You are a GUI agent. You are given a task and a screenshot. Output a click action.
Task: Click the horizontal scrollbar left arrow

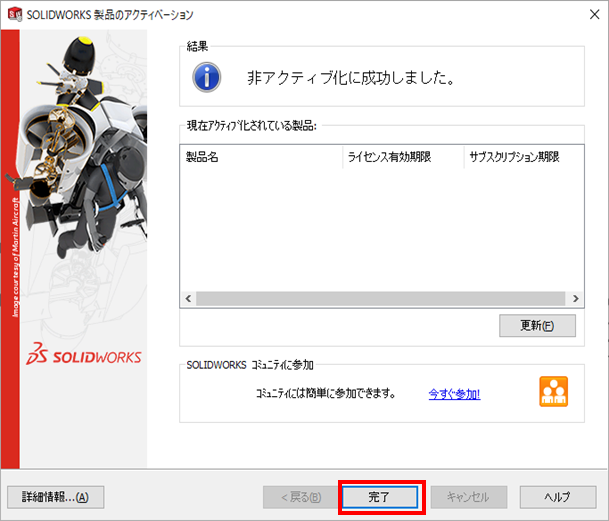click(x=188, y=298)
